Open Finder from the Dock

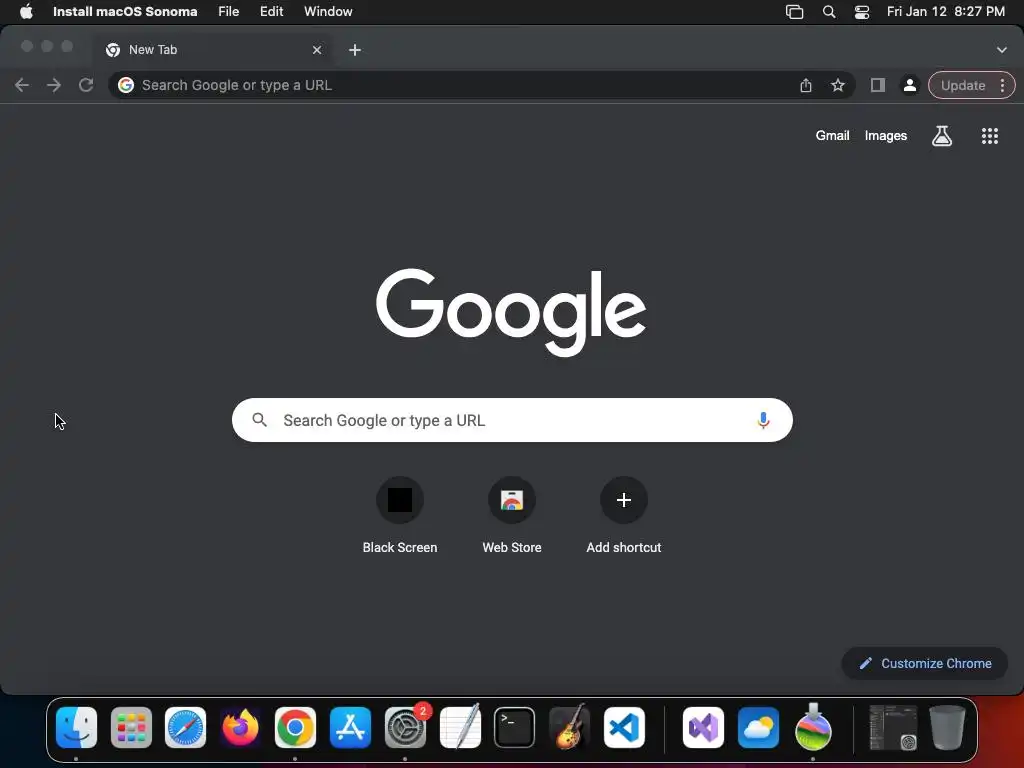(x=76, y=727)
